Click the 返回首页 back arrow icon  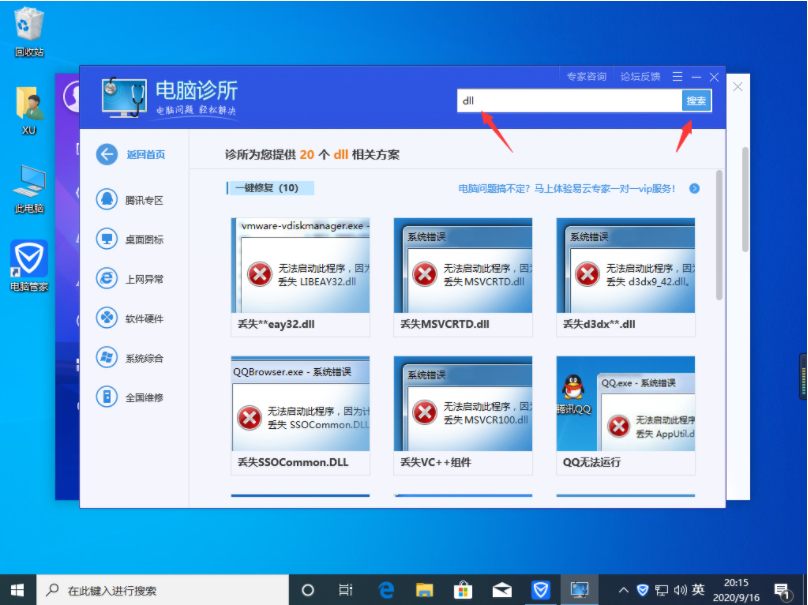106,155
